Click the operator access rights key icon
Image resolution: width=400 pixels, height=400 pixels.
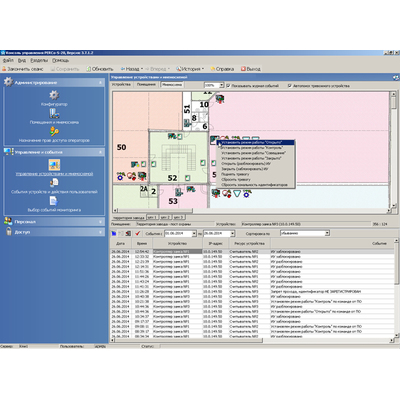pos(54,132)
